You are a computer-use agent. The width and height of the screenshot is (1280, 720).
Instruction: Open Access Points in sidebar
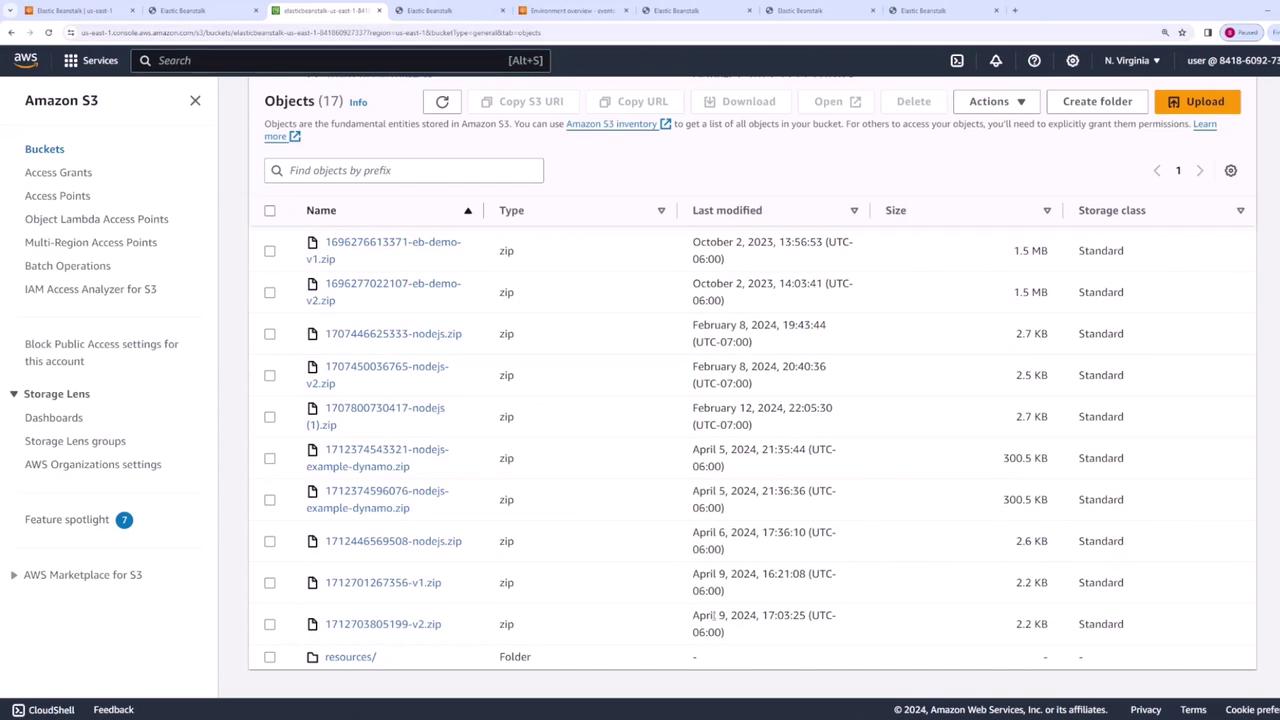coord(57,196)
